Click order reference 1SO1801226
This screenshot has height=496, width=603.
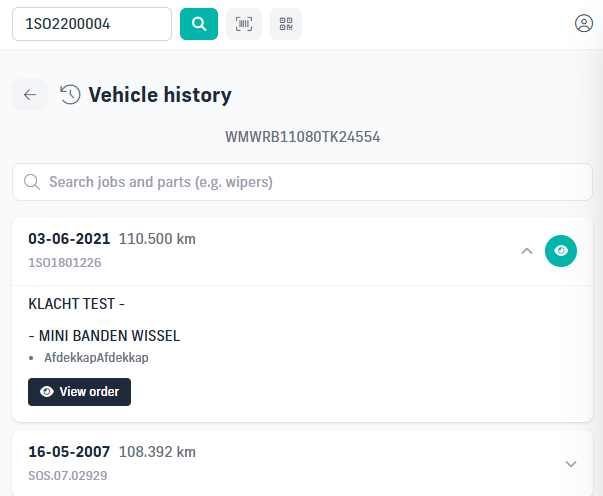click(65, 263)
